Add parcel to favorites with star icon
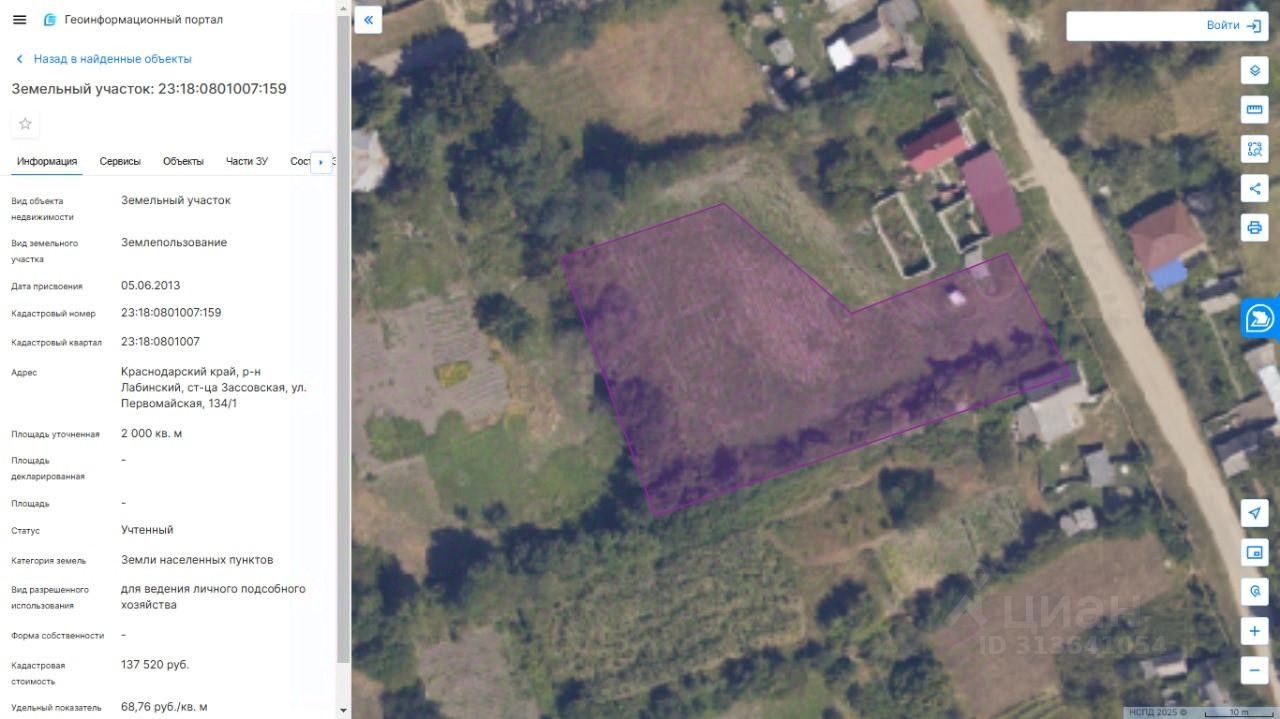 pyautogui.click(x=25, y=124)
